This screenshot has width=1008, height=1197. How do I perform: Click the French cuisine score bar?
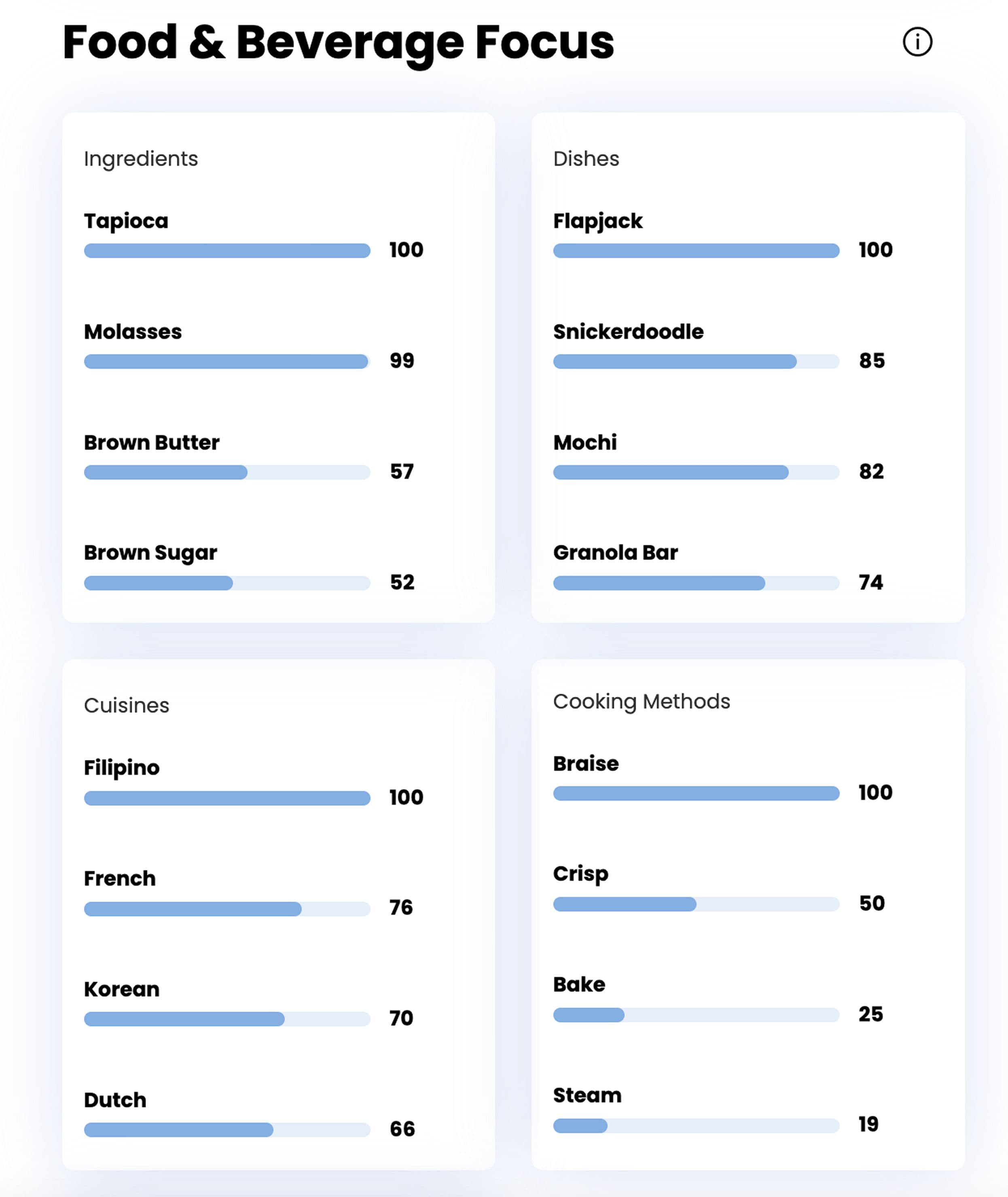click(227, 909)
